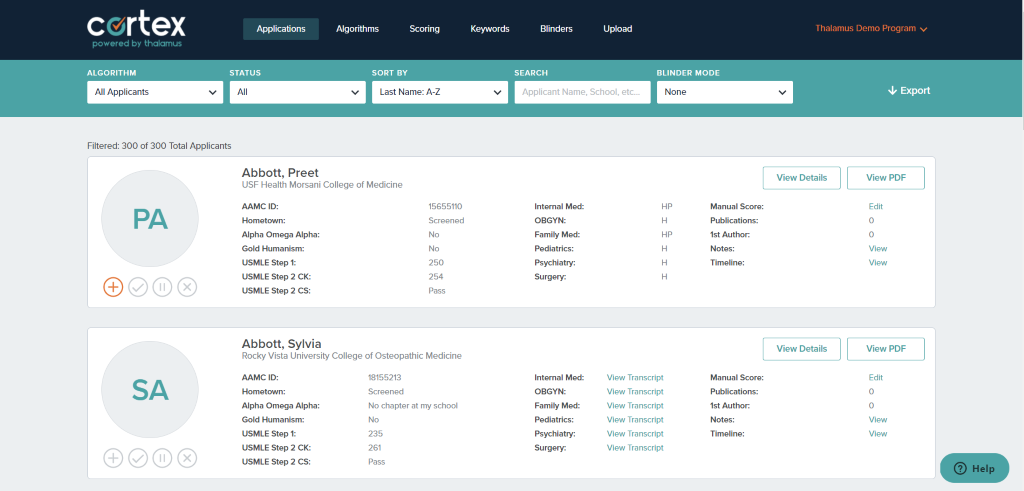View PDF for Abbott, Sylvia

point(886,349)
